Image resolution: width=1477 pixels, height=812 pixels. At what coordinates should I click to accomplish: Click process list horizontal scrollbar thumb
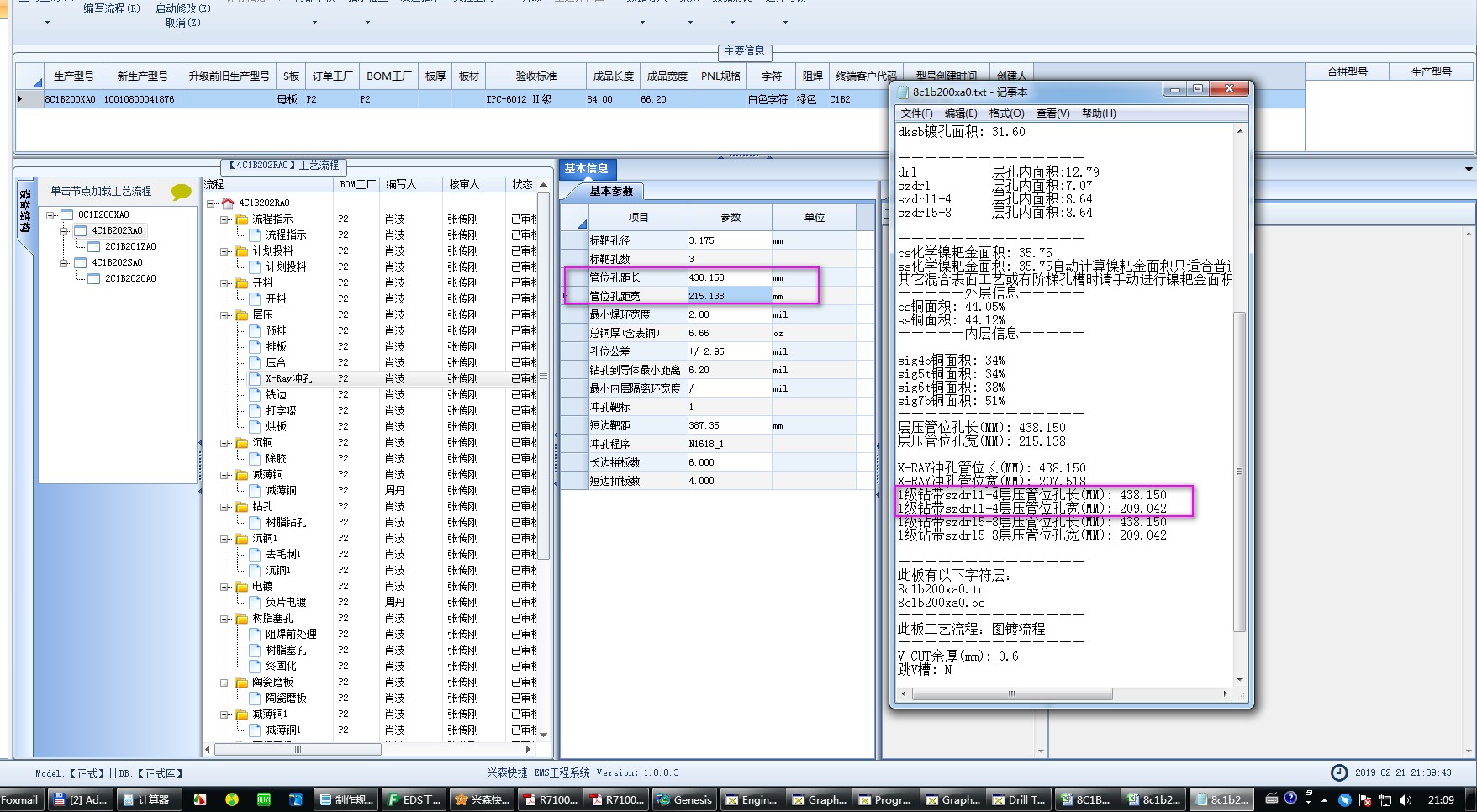click(x=297, y=749)
